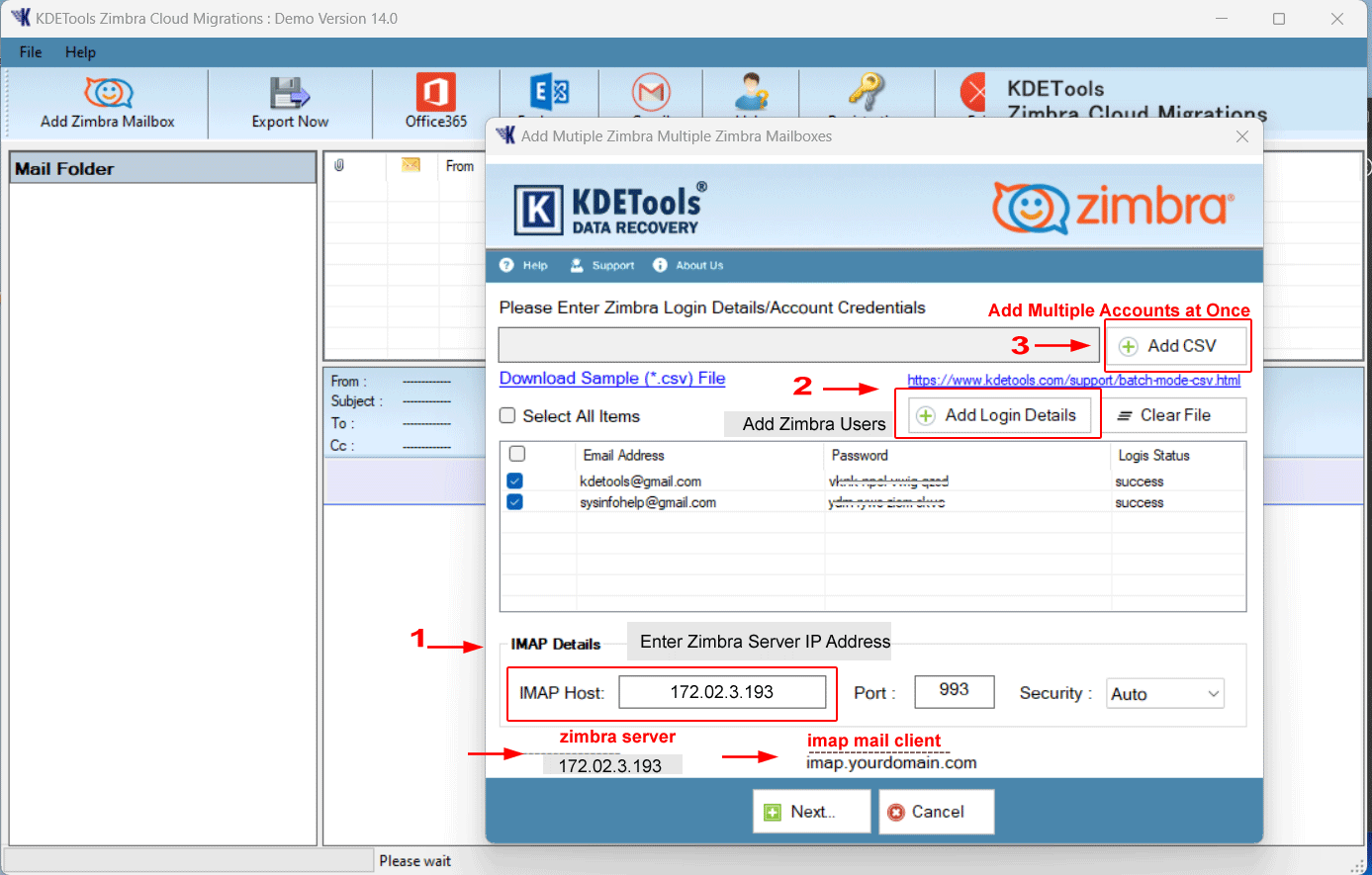The height and width of the screenshot is (875, 1372).
Task: Click the Help icon in dialog bar
Action: click(524, 265)
